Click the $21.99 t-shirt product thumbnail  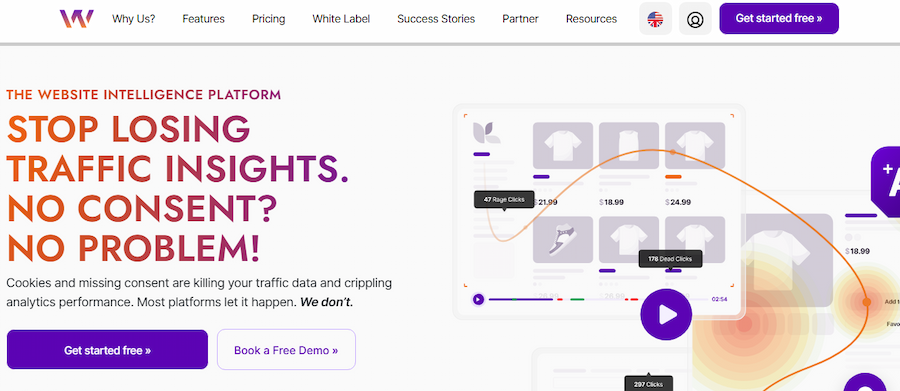point(563,146)
